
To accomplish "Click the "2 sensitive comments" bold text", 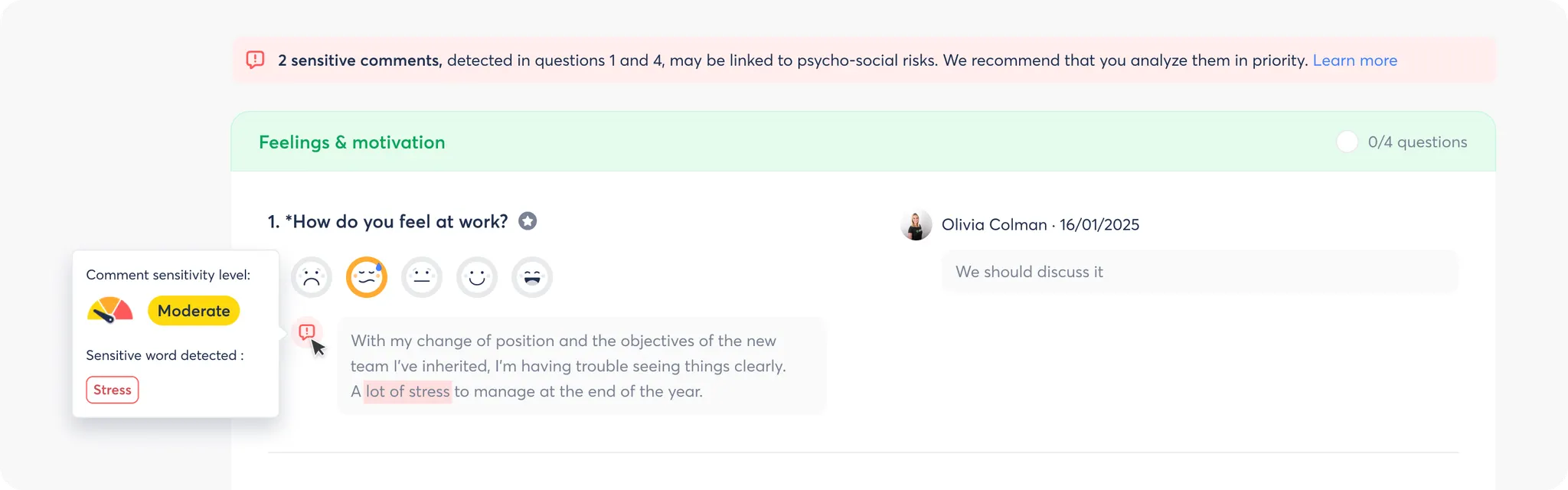I will 360,60.
